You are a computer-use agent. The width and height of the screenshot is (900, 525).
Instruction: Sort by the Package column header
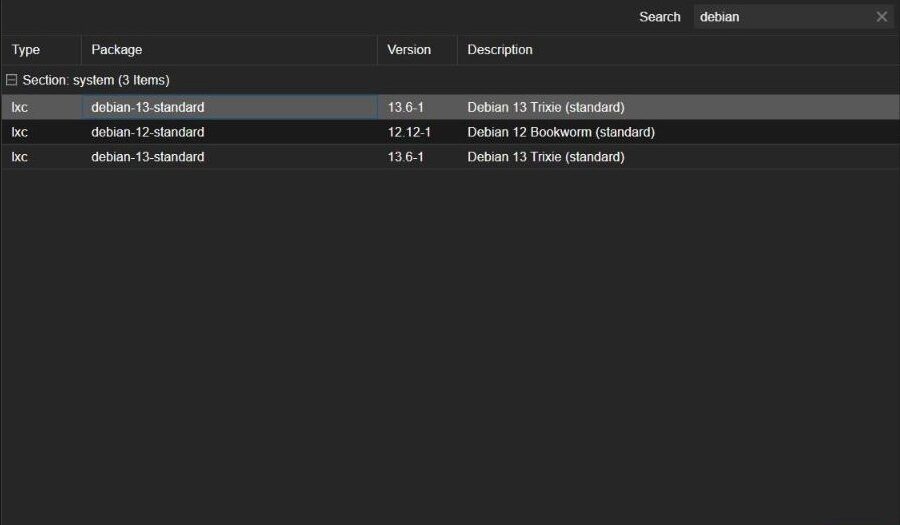point(229,49)
